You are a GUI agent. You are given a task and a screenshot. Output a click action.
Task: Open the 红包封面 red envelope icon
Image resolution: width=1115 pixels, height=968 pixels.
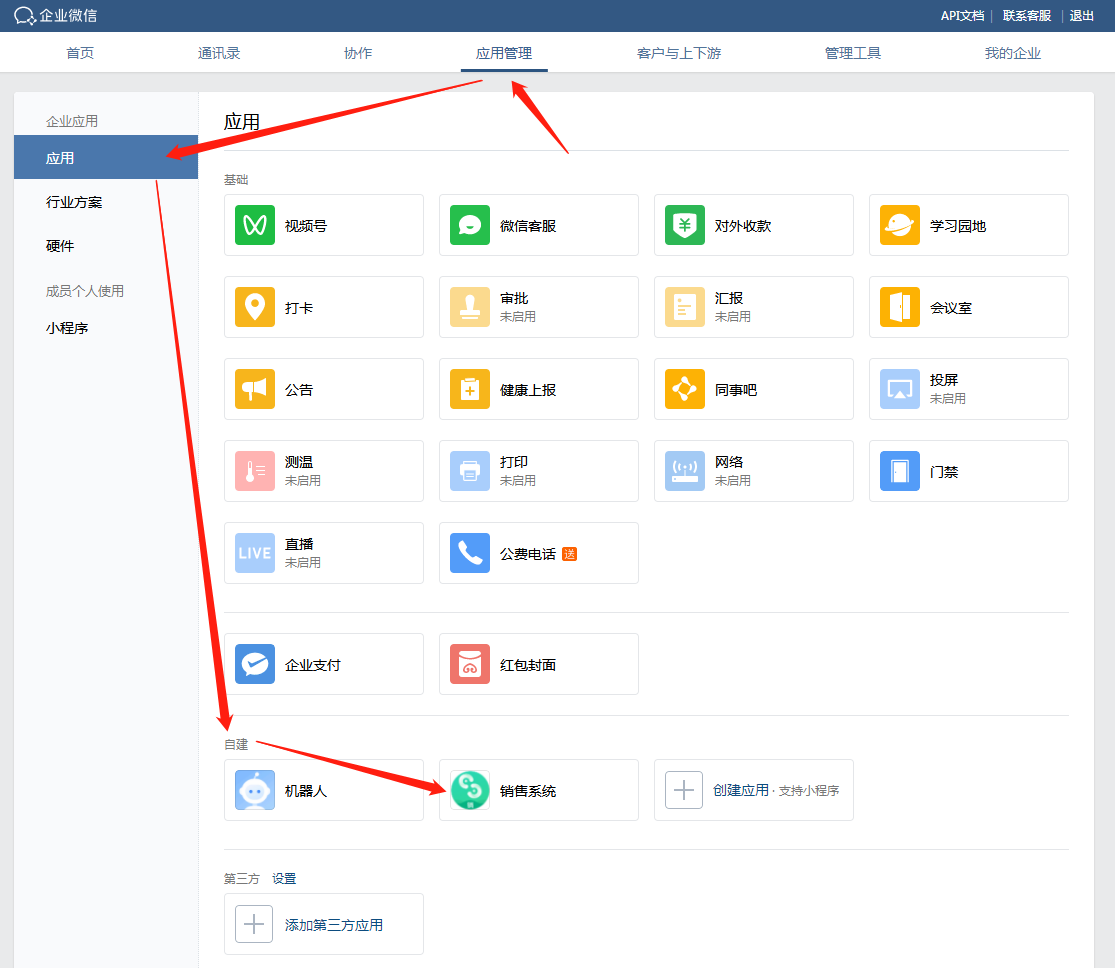click(469, 664)
